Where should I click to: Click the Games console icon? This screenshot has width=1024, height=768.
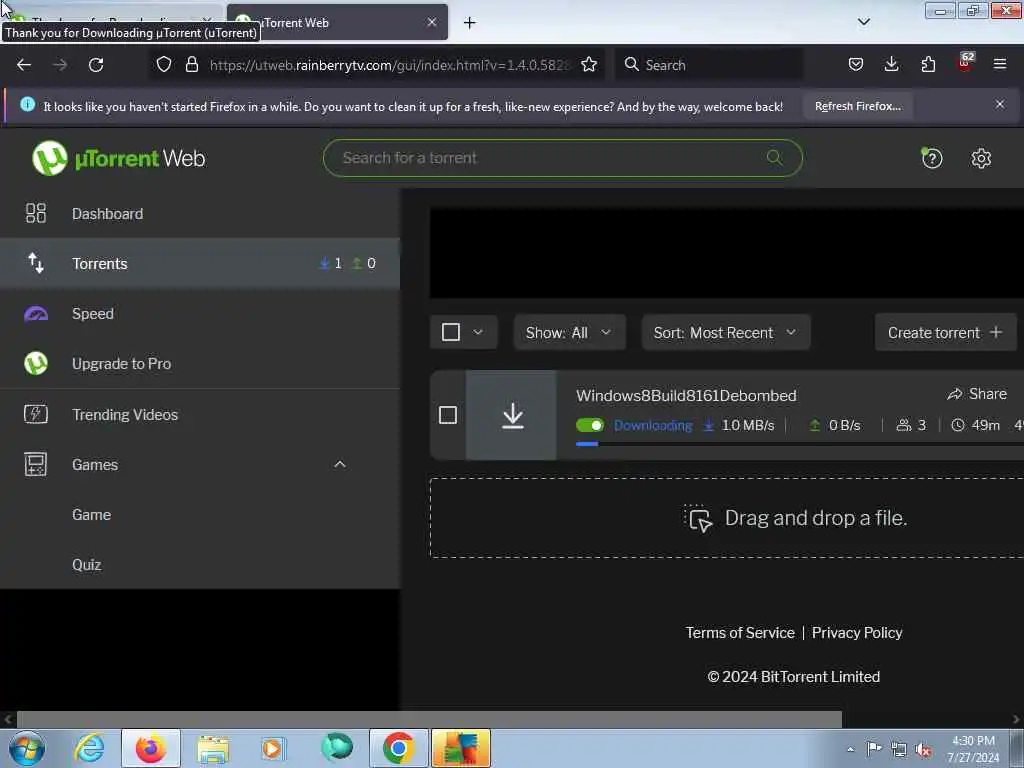click(x=36, y=464)
